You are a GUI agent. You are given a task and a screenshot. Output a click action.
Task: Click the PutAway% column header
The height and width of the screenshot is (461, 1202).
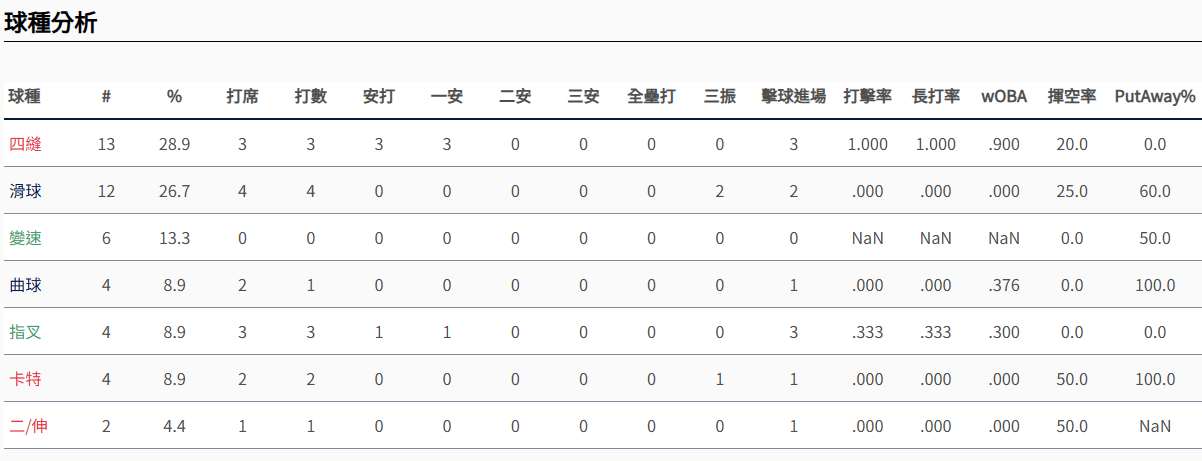[x=1154, y=97]
